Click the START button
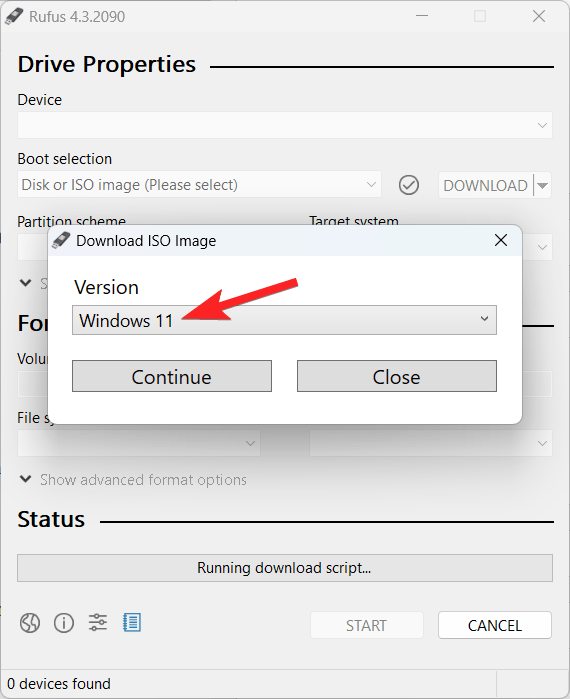Screen dimensions: 570x699 (x=366, y=625)
